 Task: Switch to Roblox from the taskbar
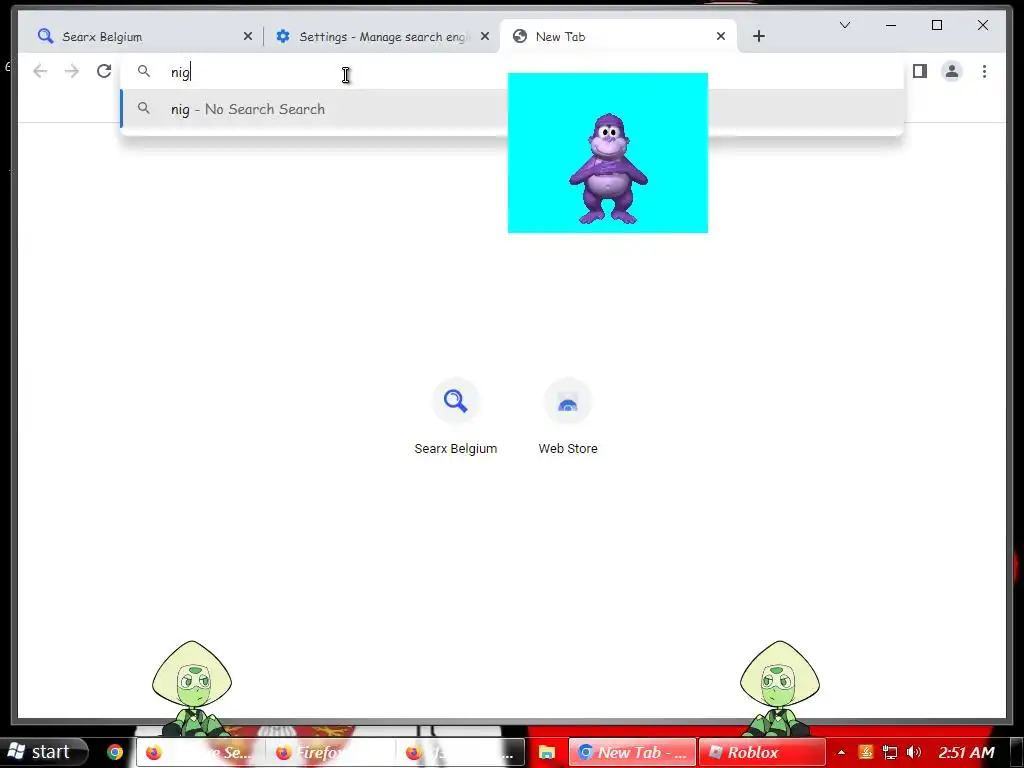[762, 753]
